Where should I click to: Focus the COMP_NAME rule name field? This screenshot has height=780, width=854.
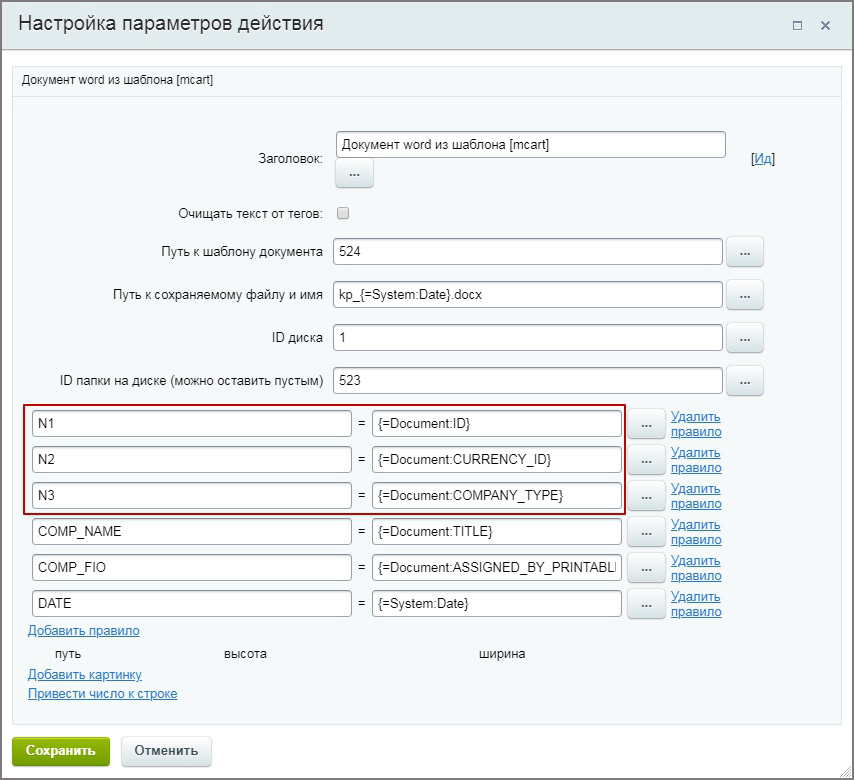tap(191, 532)
